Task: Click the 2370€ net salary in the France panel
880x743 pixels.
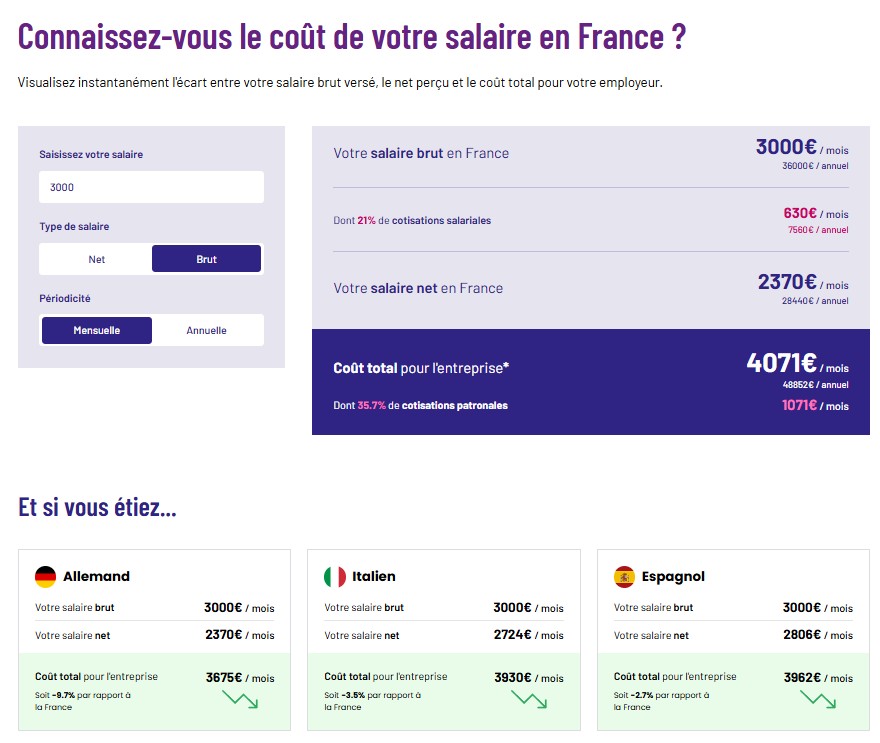Action: click(787, 283)
